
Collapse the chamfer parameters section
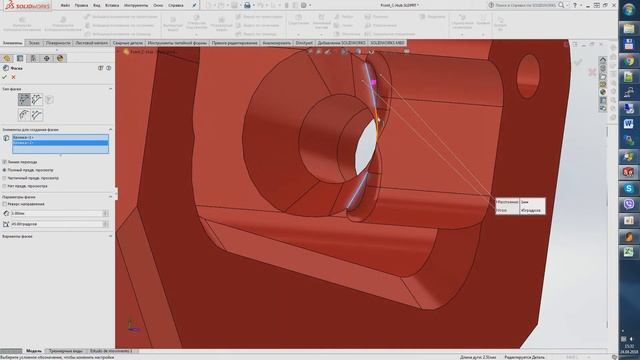pos(110,197)
